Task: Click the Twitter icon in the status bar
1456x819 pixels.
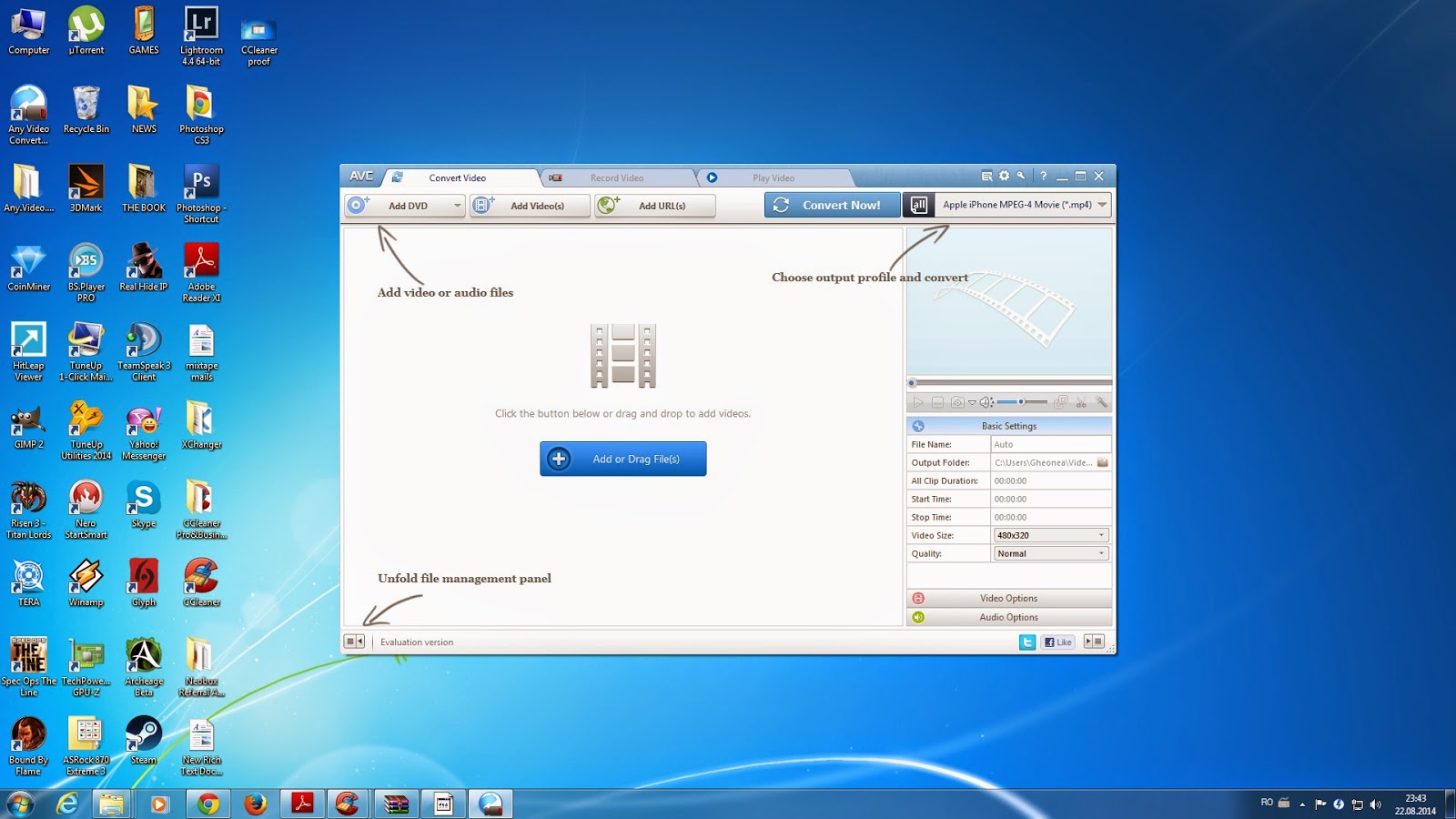Action: (1027, 642)
